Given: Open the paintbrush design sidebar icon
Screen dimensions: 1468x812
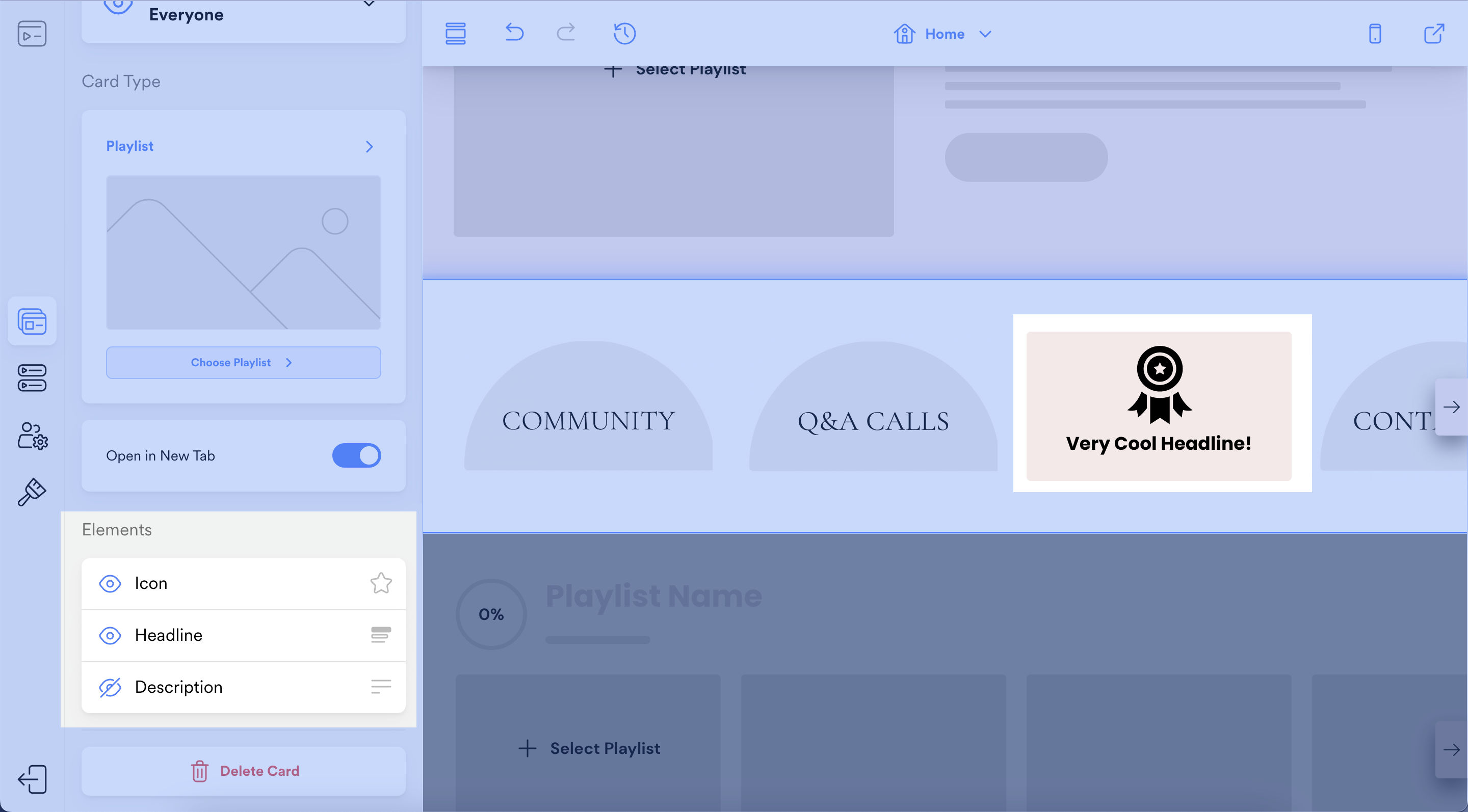Looking at the screenshot, I should (x=32, y=492).
